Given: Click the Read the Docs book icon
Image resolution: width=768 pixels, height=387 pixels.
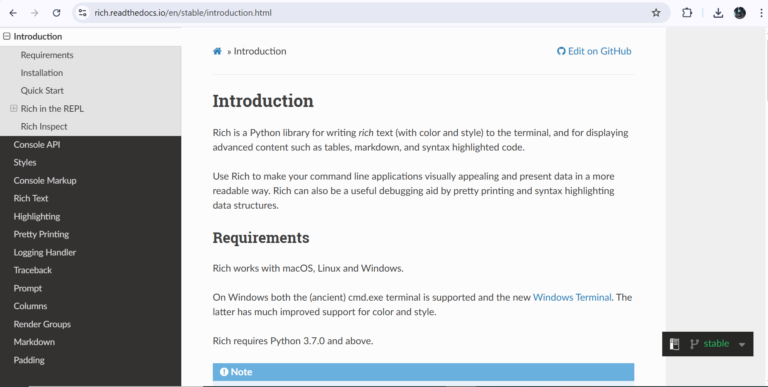Looking at the screenshot, I should (x=674, y=344).
